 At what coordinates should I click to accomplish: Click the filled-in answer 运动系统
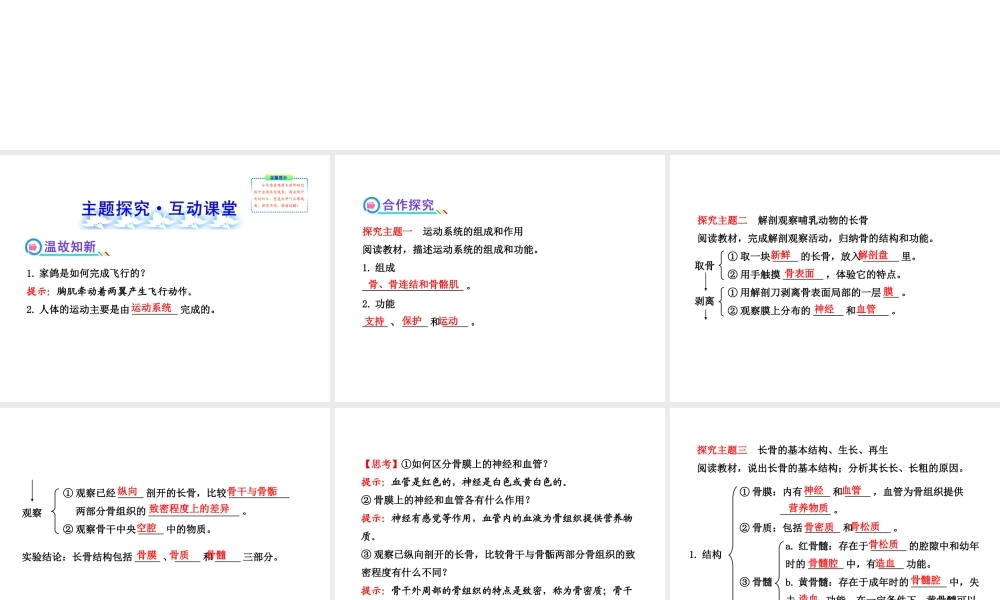152,309
